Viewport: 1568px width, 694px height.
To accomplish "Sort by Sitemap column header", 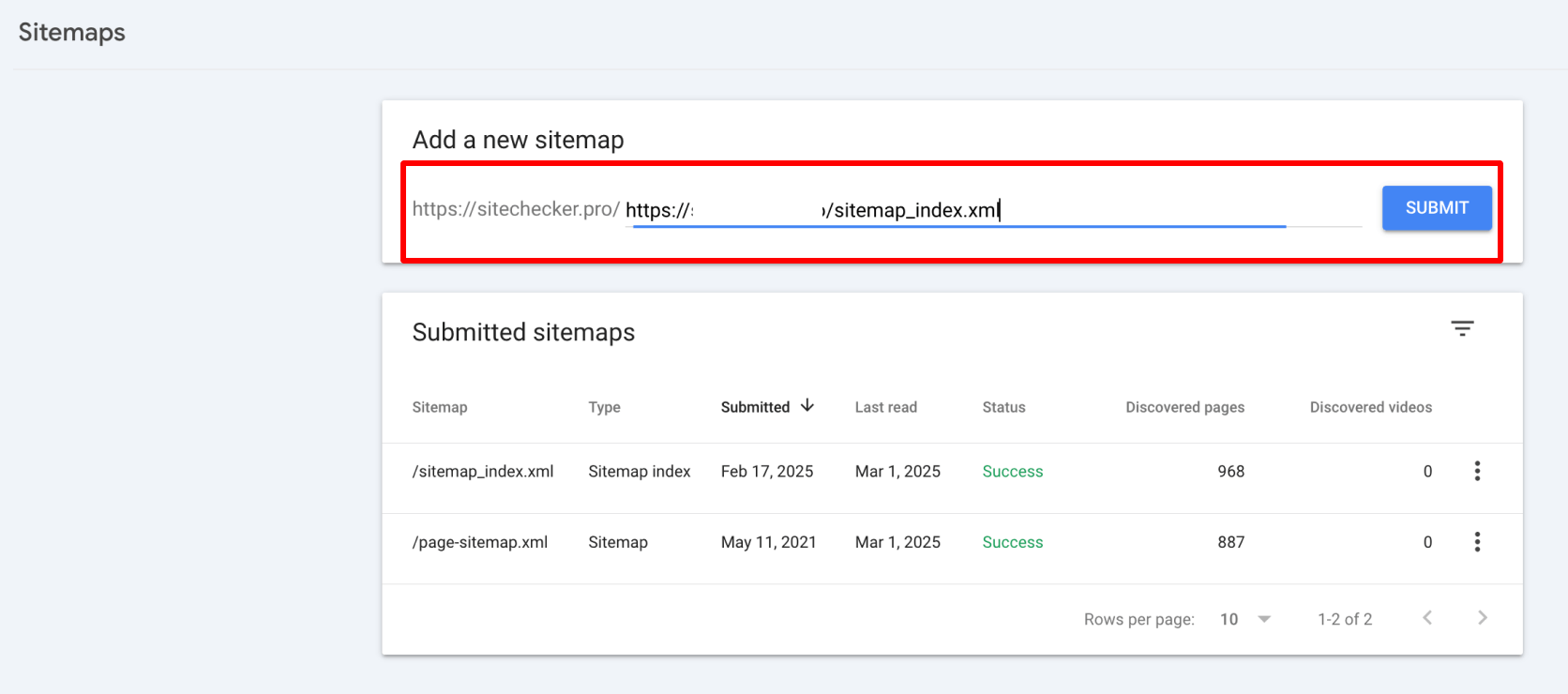I will point(440,407).
